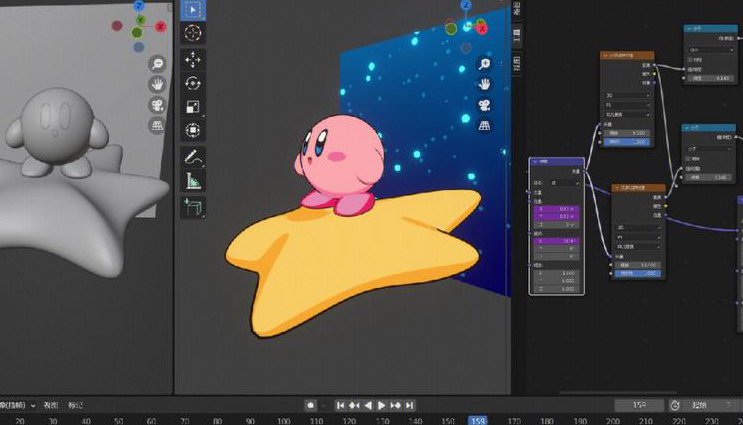The height and width of the screenshot is (425, 743).
Task: Toggle Clamp checkbox on lower Math node
Action: [689, 158]
